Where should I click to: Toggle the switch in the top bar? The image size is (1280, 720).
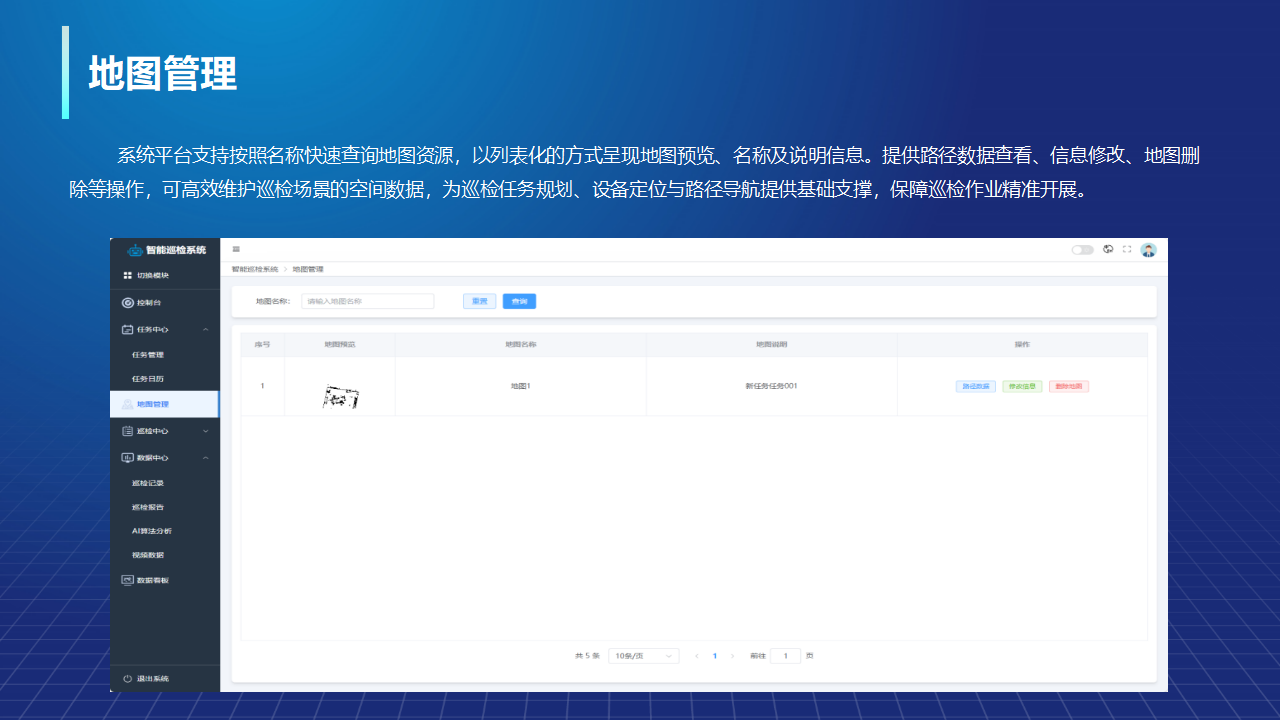click(1082, 250)
